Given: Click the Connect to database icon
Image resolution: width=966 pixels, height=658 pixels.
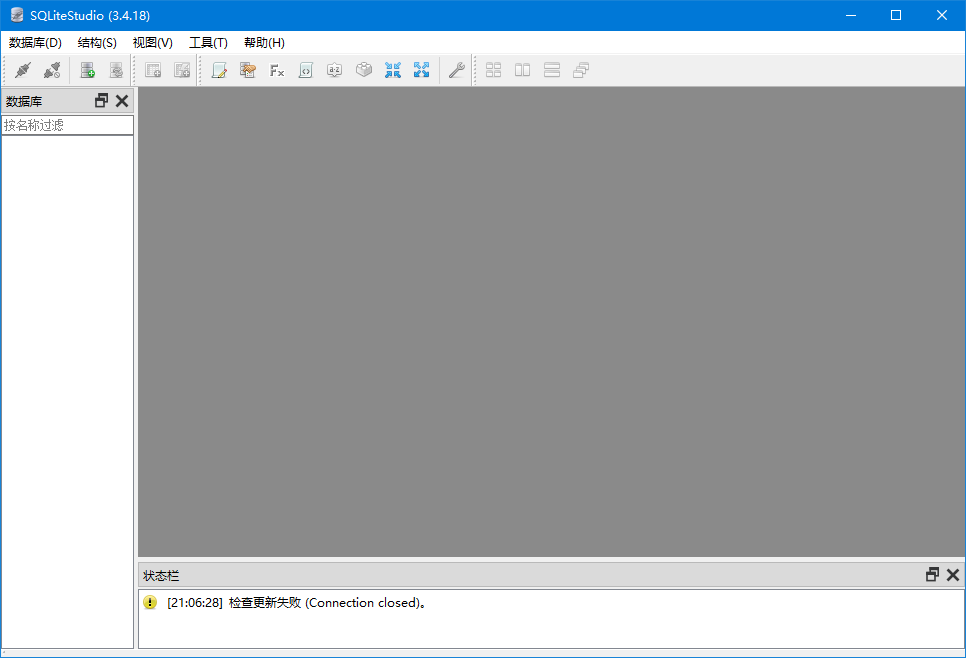Looking at the screenshot, I should pos(23,70).
